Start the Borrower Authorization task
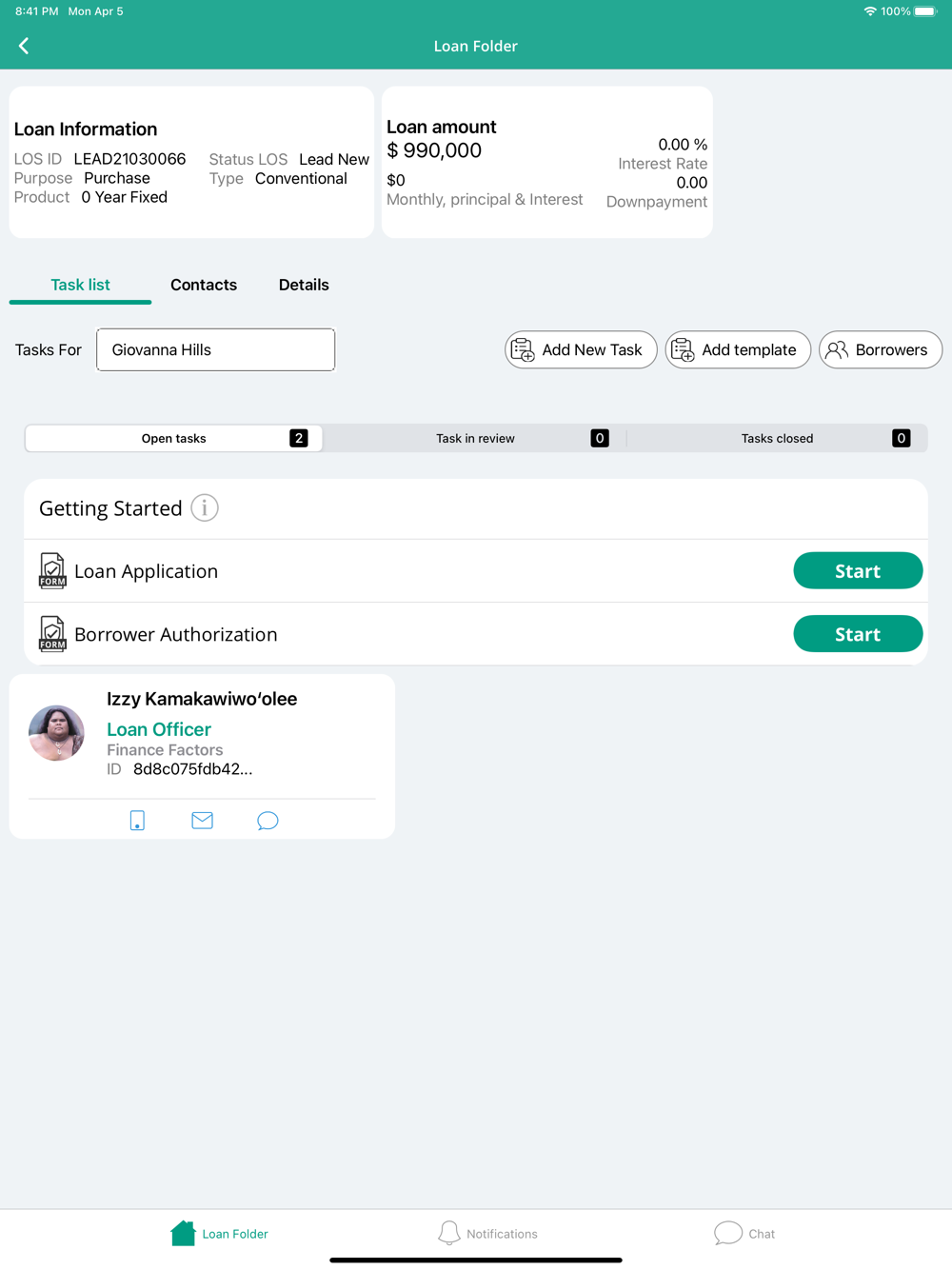The height and width of the screenshot is (1270, 952). [x=858, y=634]
